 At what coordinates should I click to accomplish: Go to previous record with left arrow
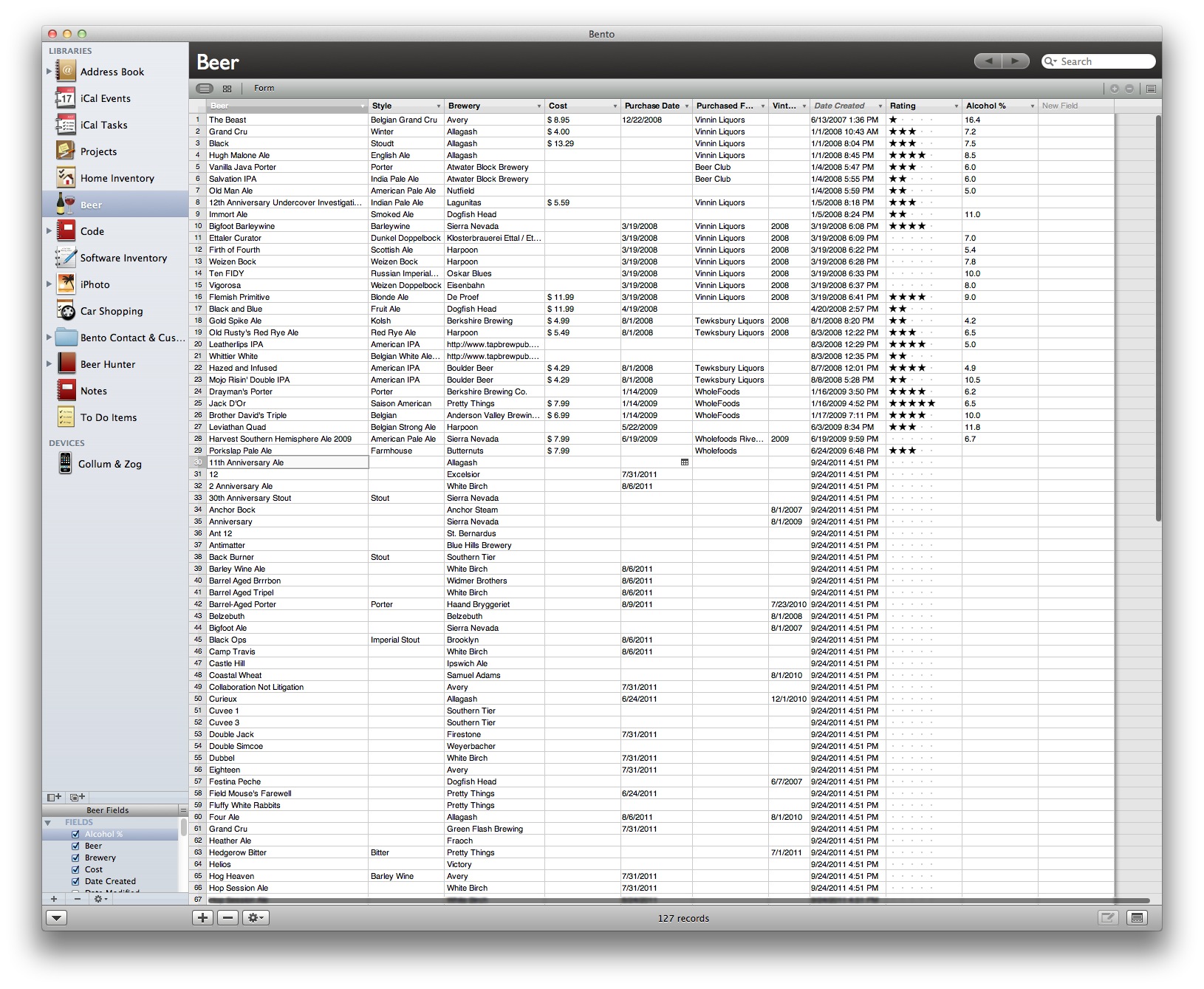tap(988, 61)
